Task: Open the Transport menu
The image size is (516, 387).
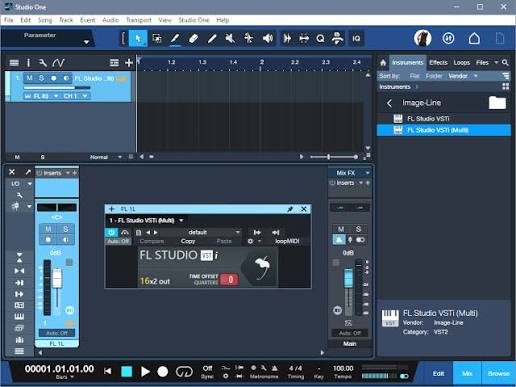Action: (x=139, y=20)
